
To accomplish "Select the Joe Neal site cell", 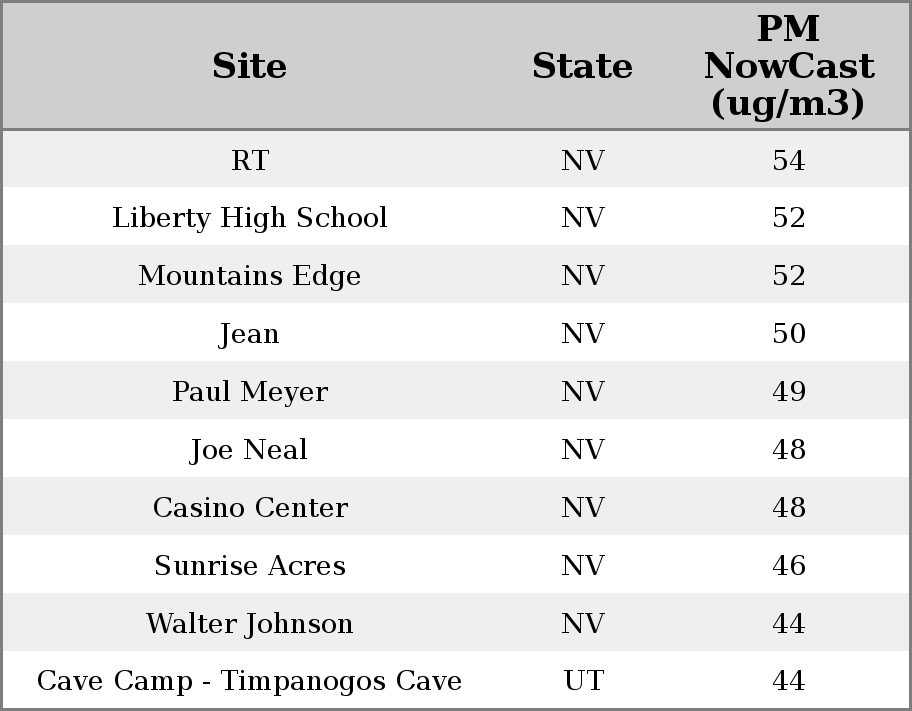I will [x=249, y=450].
